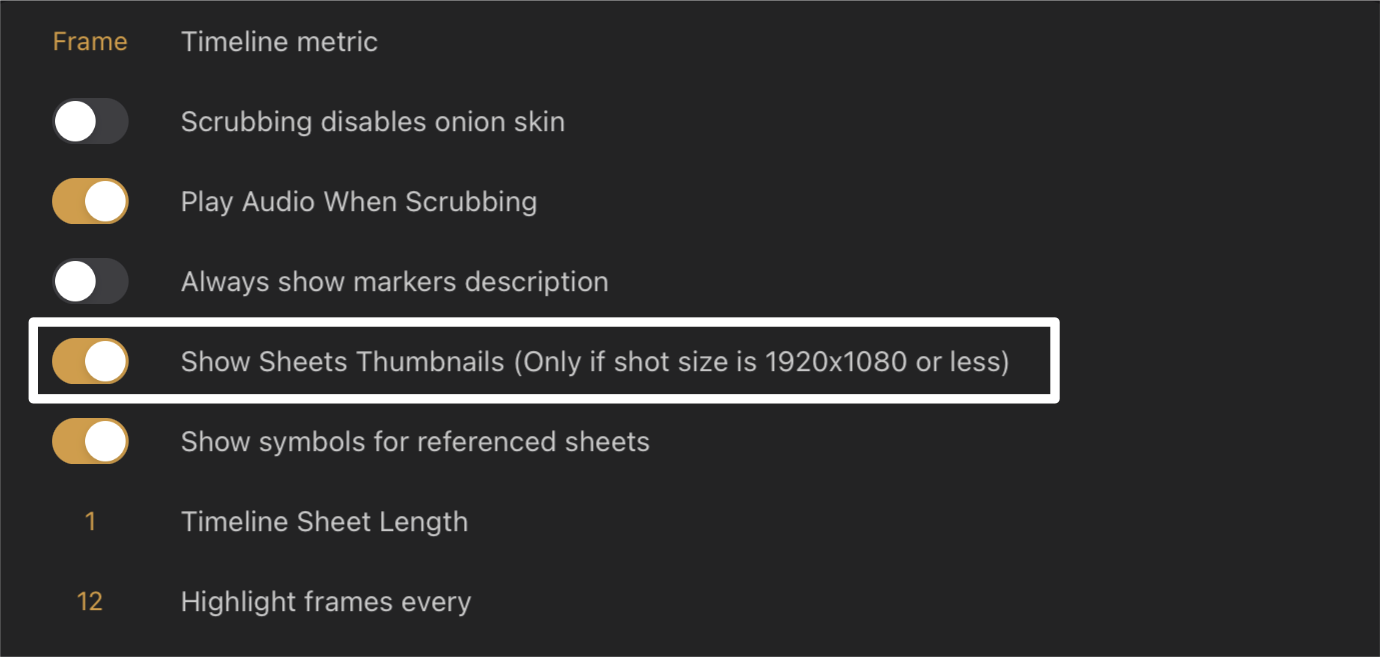Edit the sheet length number field

[90, 522]
